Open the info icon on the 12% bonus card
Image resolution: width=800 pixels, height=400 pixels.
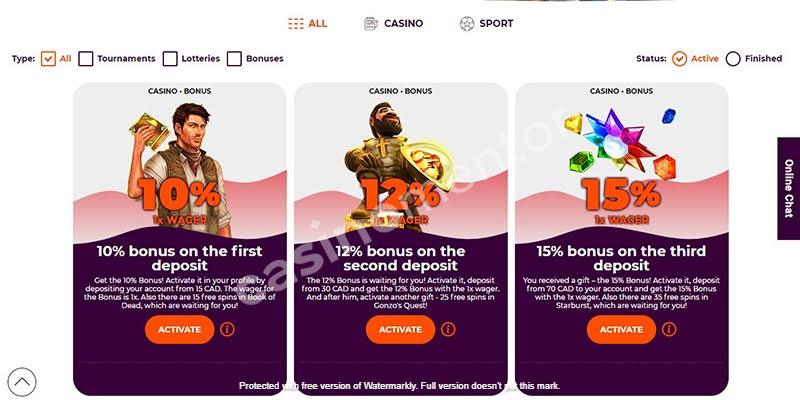coord(448,329)
